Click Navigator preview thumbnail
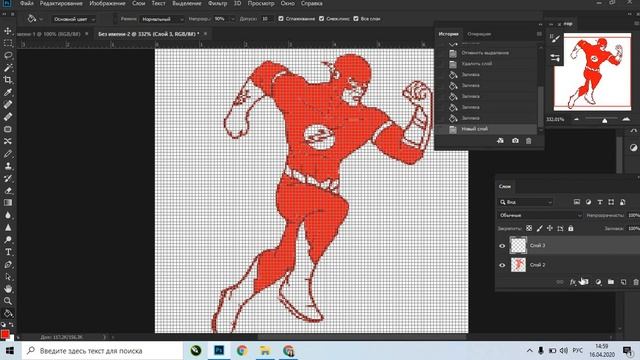Viewport: 640px width, 360px height. point(592,72)
